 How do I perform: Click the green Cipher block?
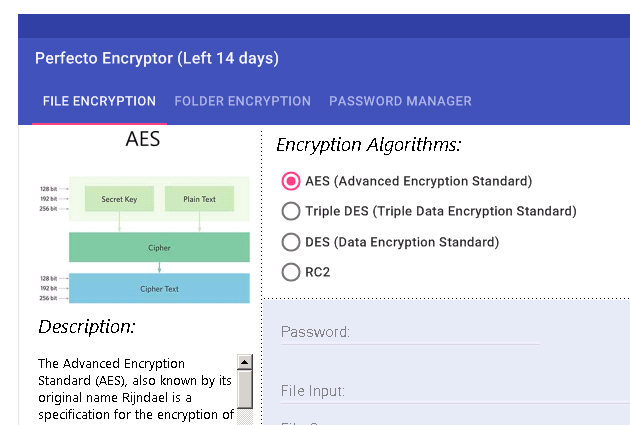pyautogui.click(x=158, y=247)
